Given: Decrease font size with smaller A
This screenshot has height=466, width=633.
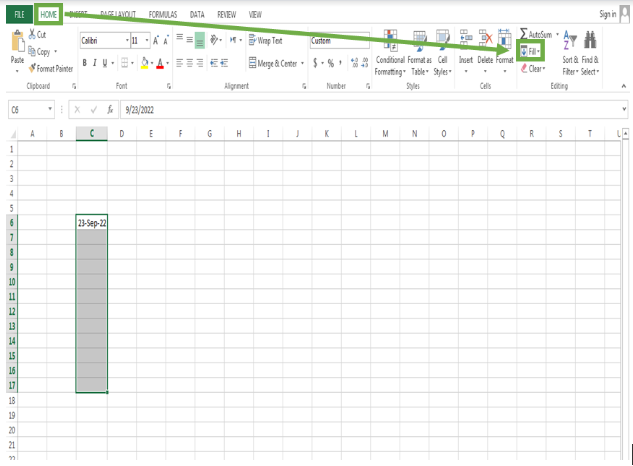Looking at the screenshot, I should point(166,40).
